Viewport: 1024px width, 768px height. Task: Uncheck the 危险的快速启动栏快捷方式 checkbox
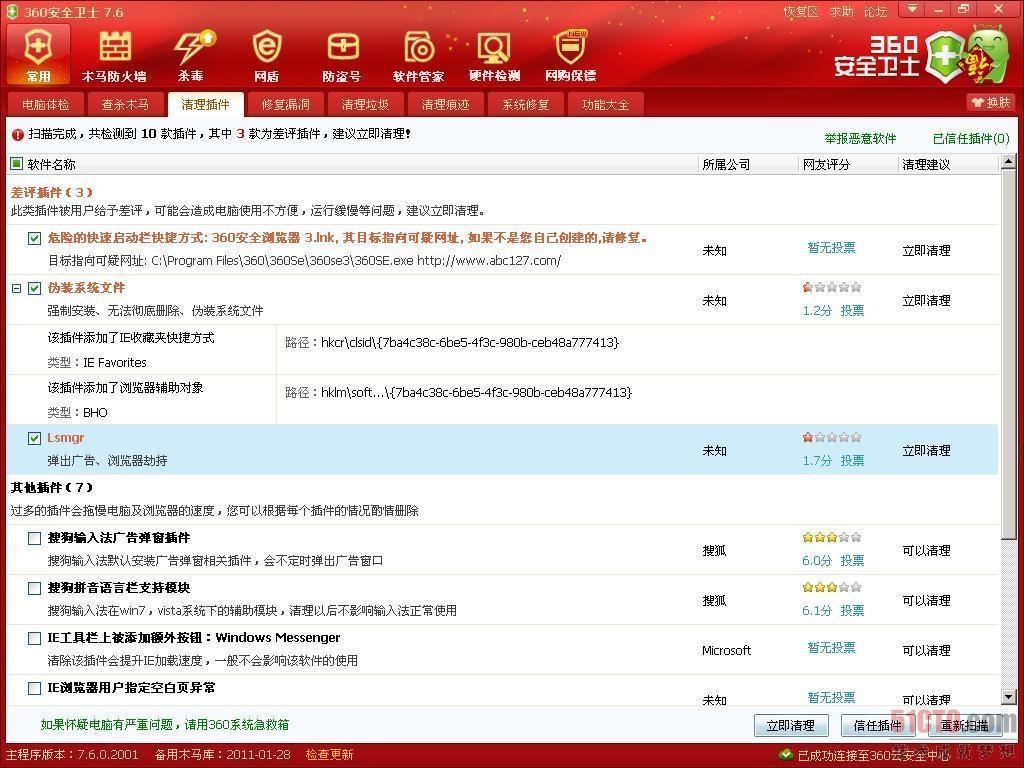(35, 238)
